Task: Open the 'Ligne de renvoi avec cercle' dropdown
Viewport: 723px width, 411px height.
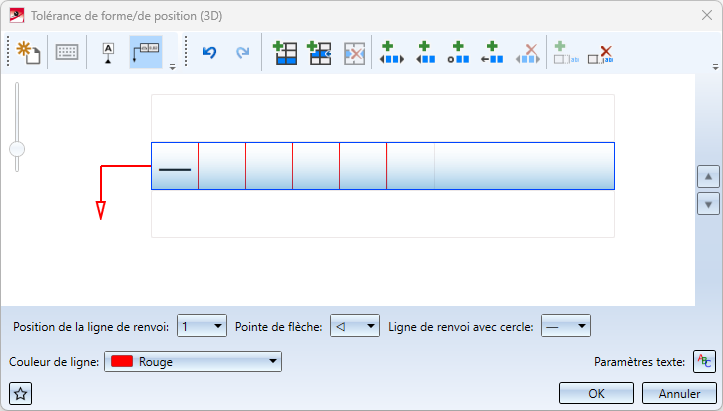Action: pos(566,326)
